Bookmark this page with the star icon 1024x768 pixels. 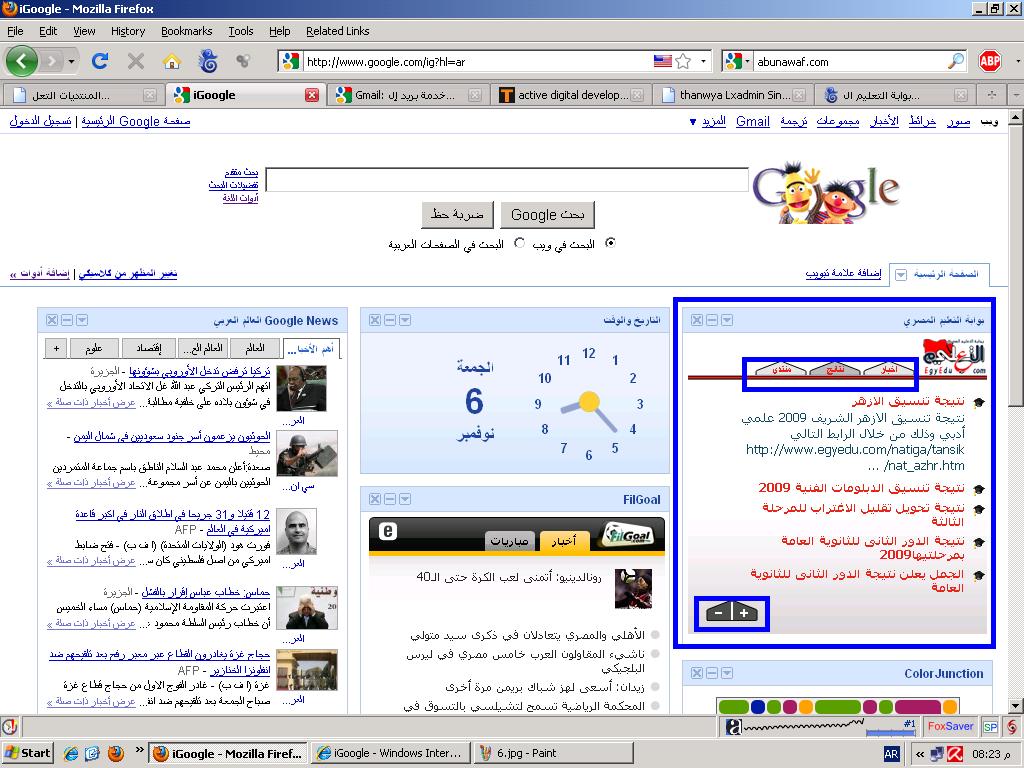click(x=683, y=61)
